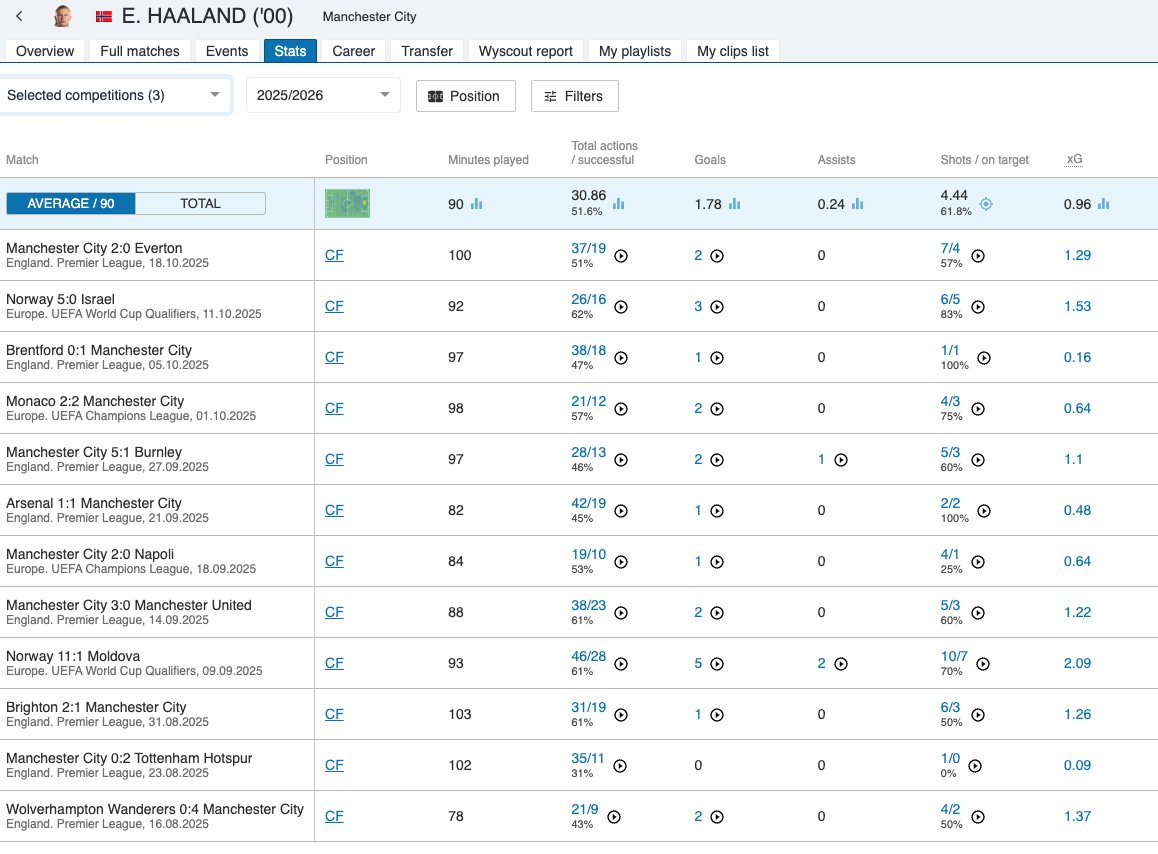Play assists video for Norway 11:1 Moldova
The image size is (1158, 854).
click(x=840, y=664)
